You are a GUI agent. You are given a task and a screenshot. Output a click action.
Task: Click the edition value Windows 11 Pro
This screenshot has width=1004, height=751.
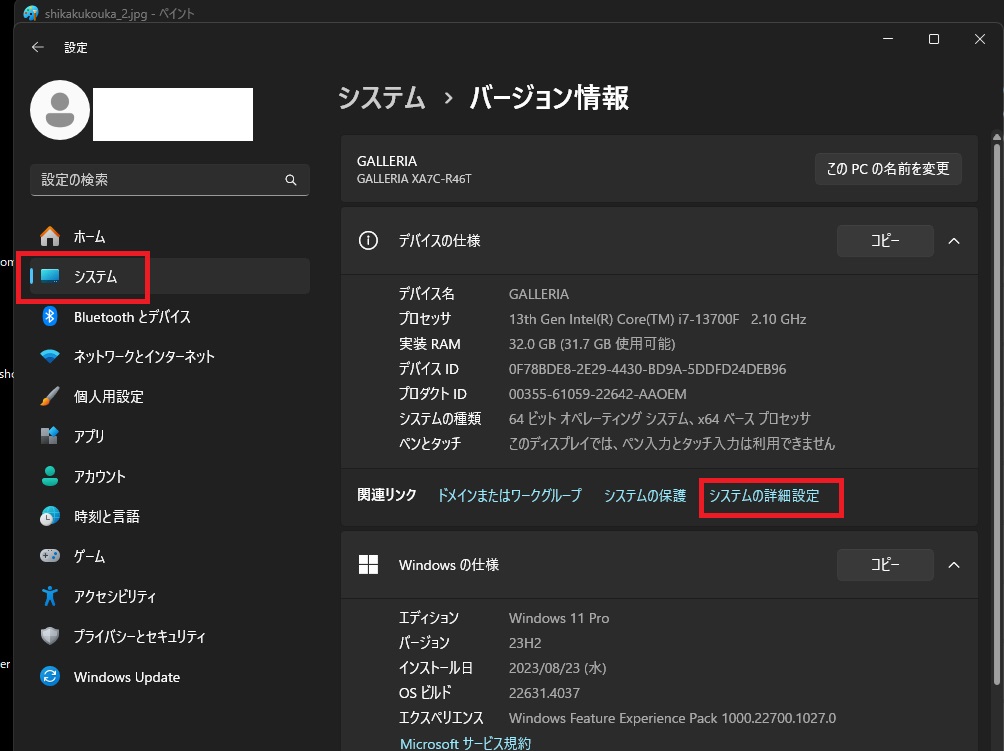pyautogui.click(x=559, y=618)
